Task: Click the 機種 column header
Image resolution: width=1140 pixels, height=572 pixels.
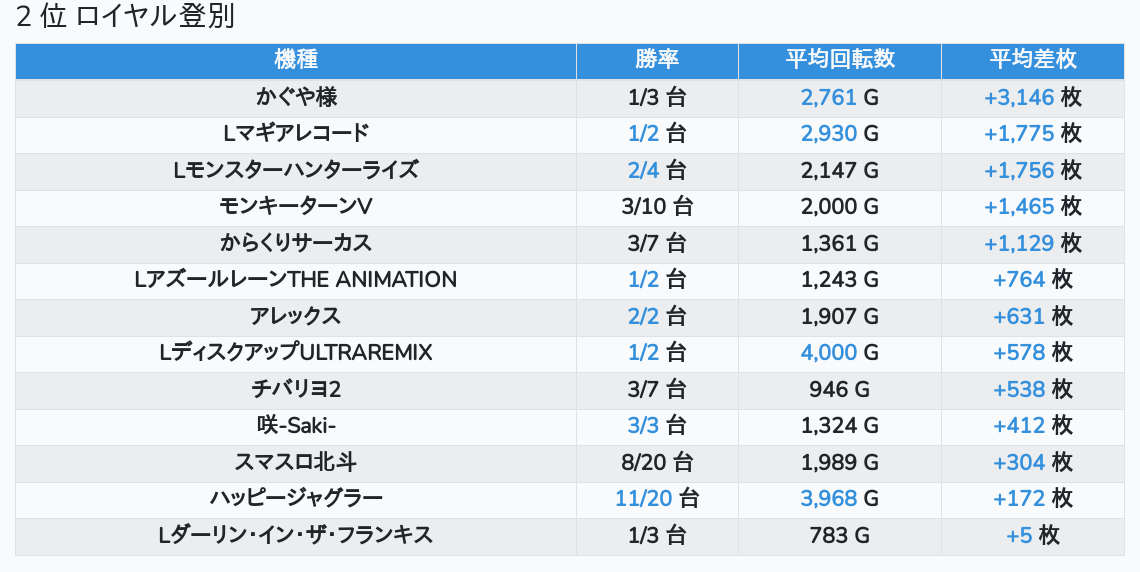Action: [x=296, y=60]
